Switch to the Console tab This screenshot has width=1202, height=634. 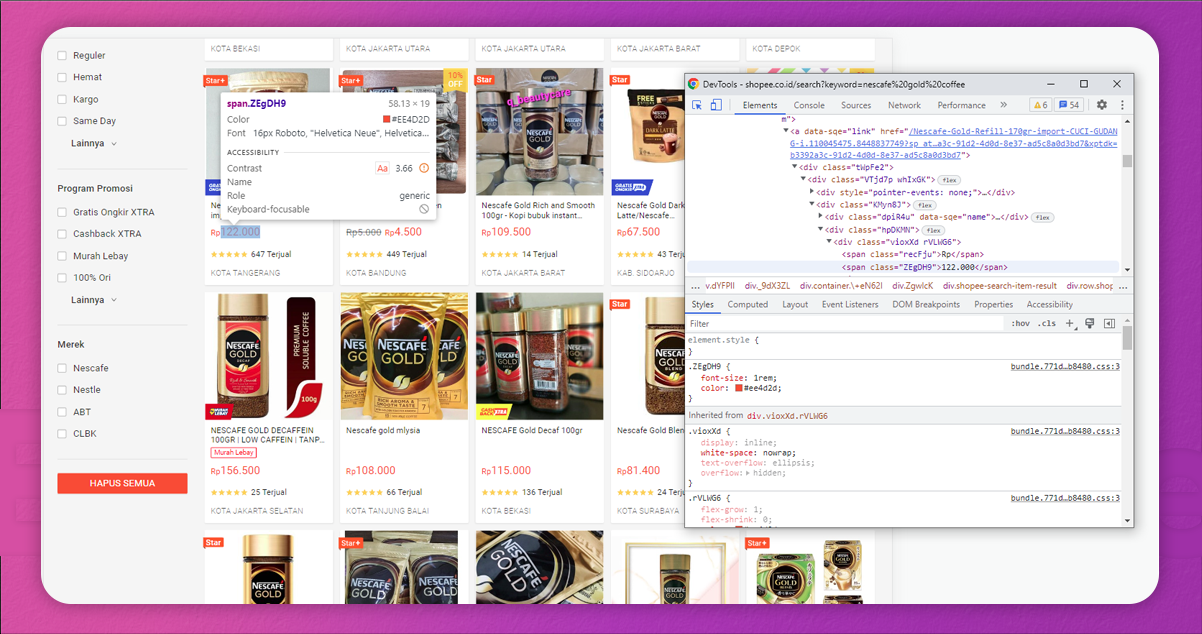(808, 104)
